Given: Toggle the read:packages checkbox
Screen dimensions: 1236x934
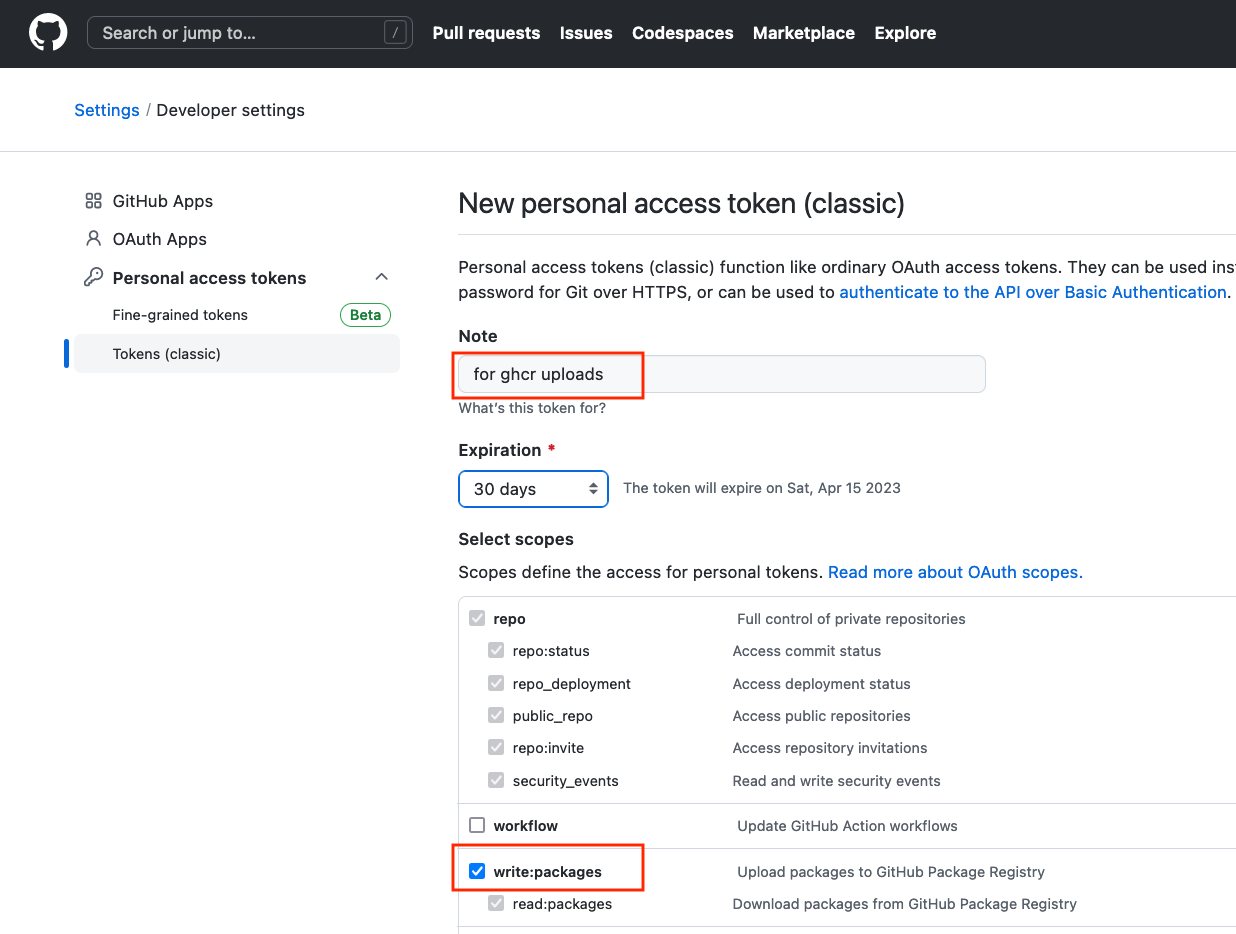Looking at the screenshot, I should (x=496, y=903).
